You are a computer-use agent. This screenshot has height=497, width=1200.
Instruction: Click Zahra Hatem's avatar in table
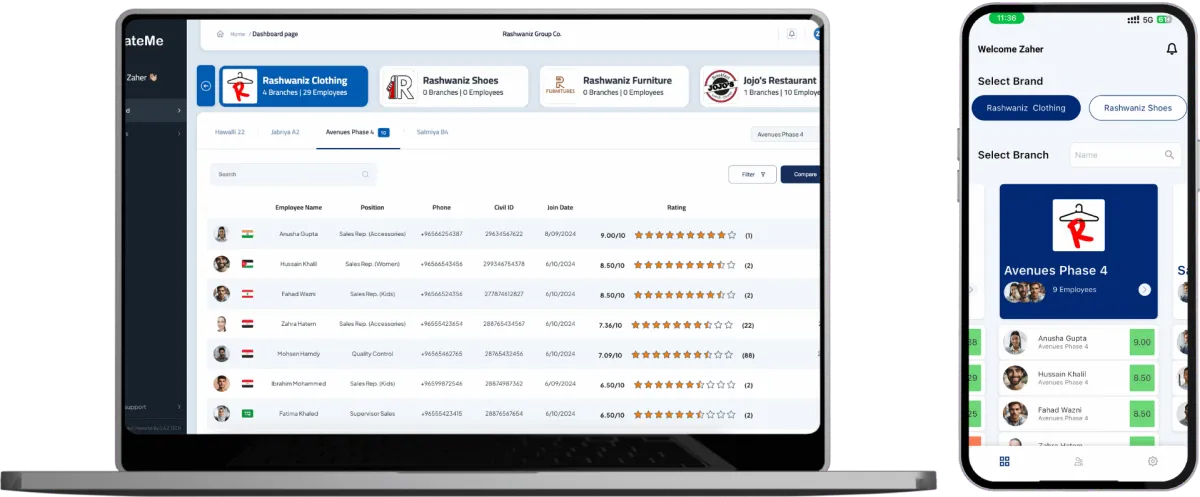pos(221,324)
